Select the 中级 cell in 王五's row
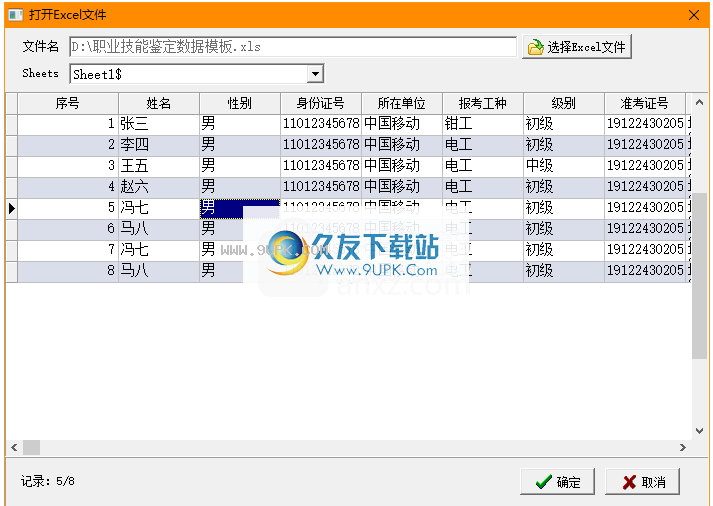The width and height of the screenshot is (713, 506). coord(563,166)
